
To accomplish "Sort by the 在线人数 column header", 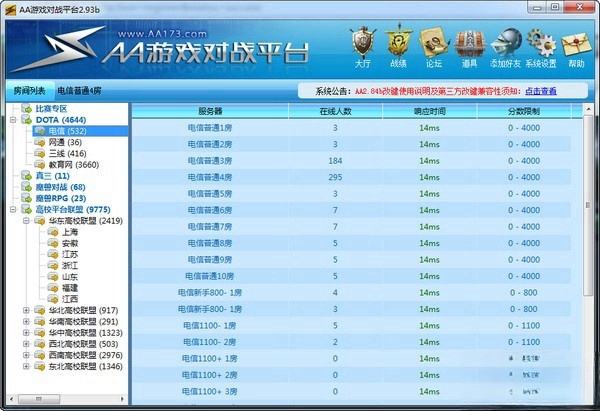I will coord(335,111).
